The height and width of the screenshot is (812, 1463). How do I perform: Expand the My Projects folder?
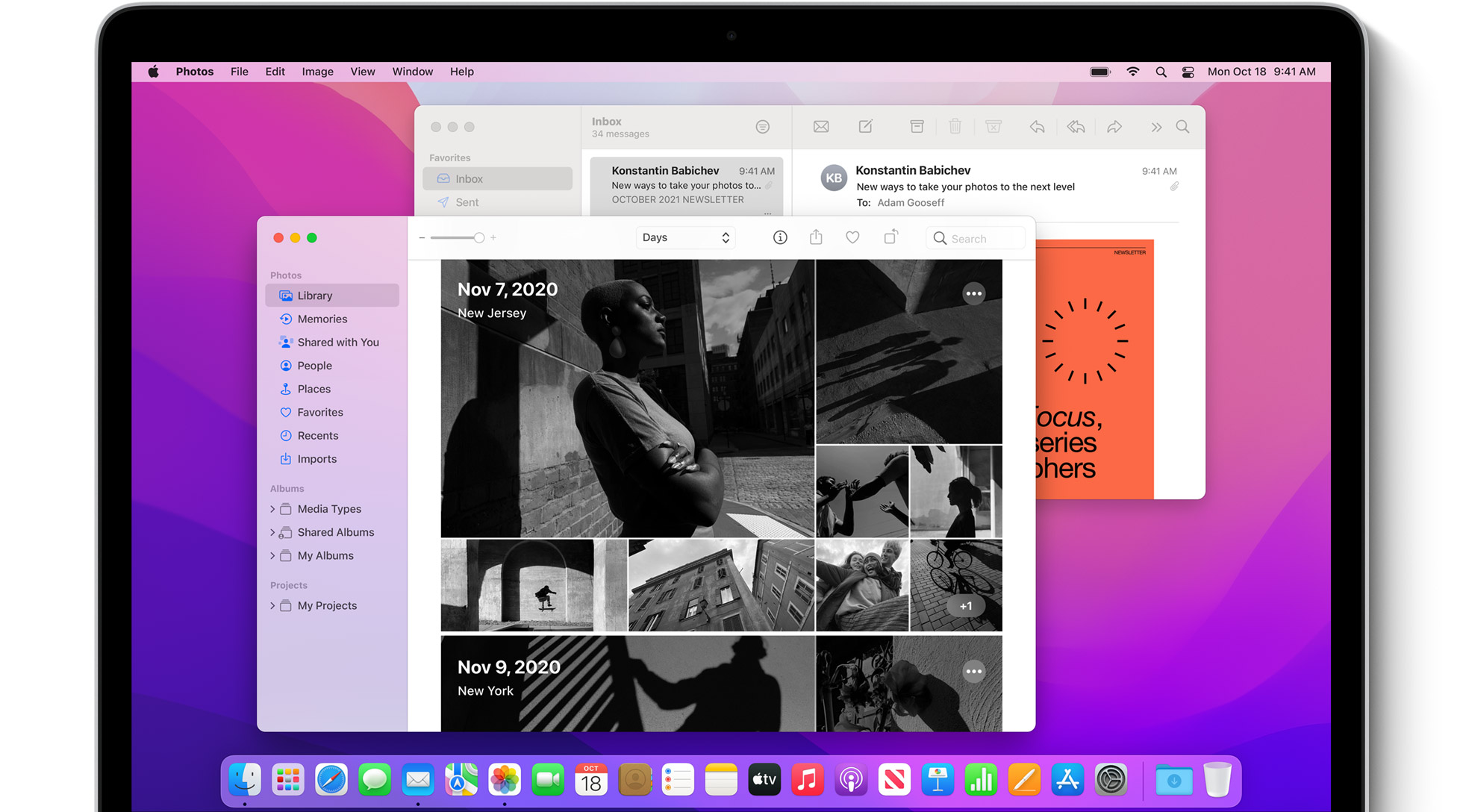(272, 606)
